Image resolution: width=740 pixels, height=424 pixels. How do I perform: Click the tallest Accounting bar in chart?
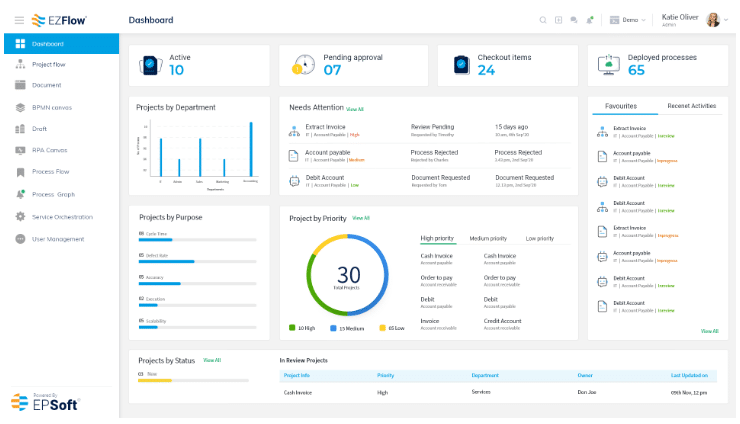[251, 149]
